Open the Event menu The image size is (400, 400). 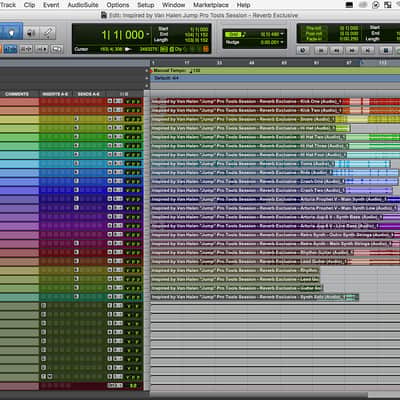click(x=51, y=5)
